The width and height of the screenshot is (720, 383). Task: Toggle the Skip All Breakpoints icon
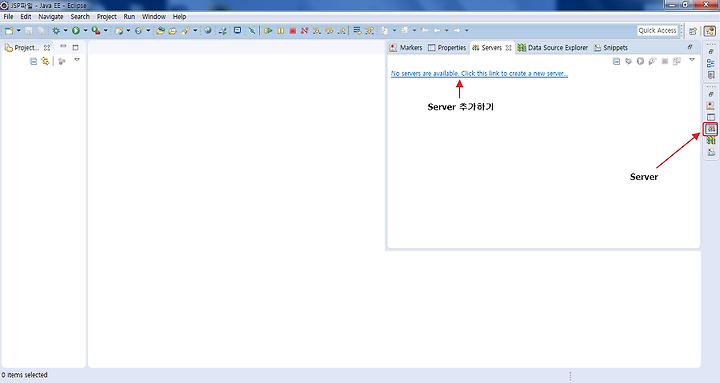252,31
